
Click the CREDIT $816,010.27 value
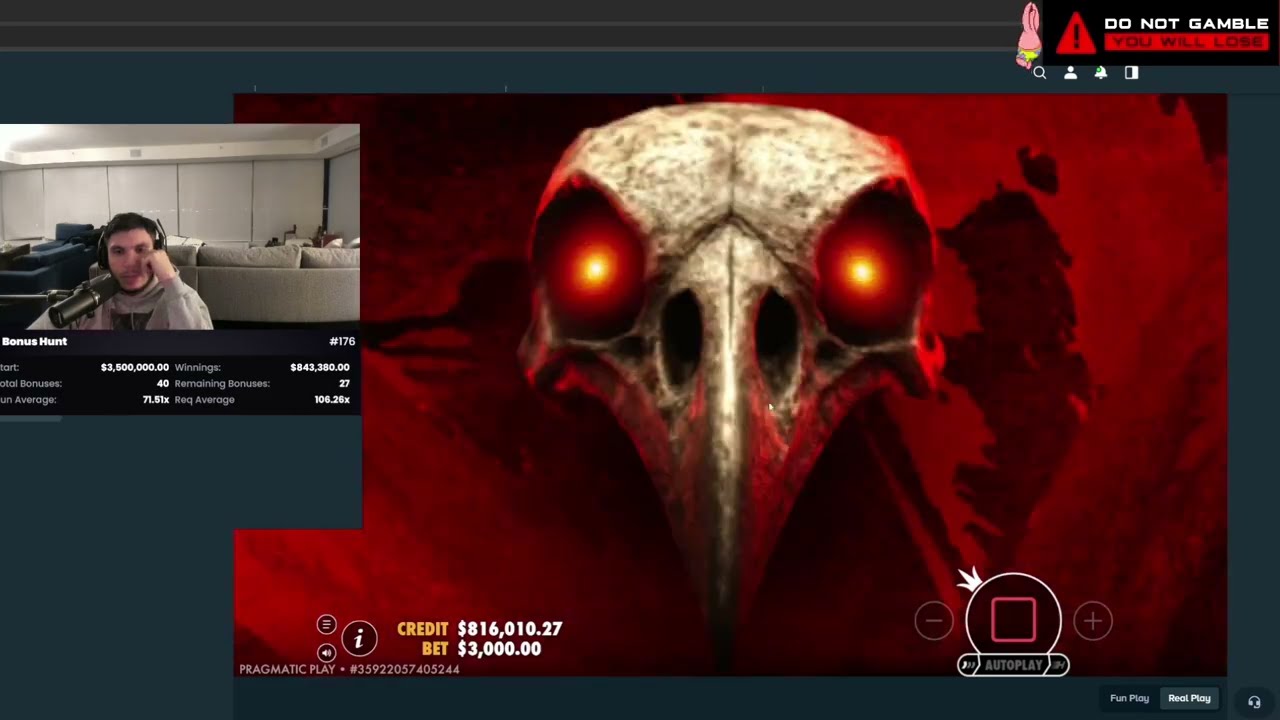point(510,629)
